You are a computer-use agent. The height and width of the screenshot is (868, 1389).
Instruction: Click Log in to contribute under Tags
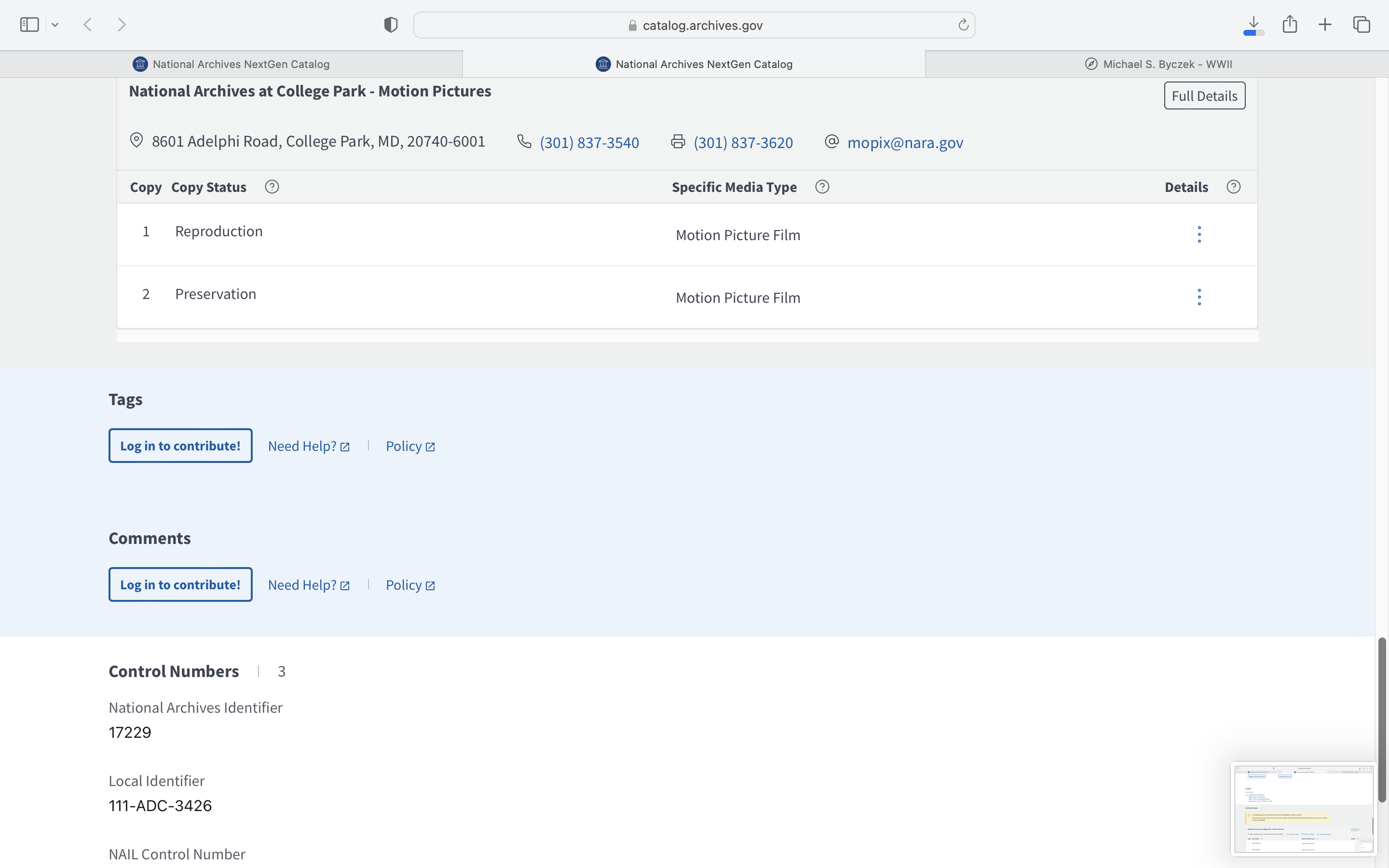tap(180, 446)
